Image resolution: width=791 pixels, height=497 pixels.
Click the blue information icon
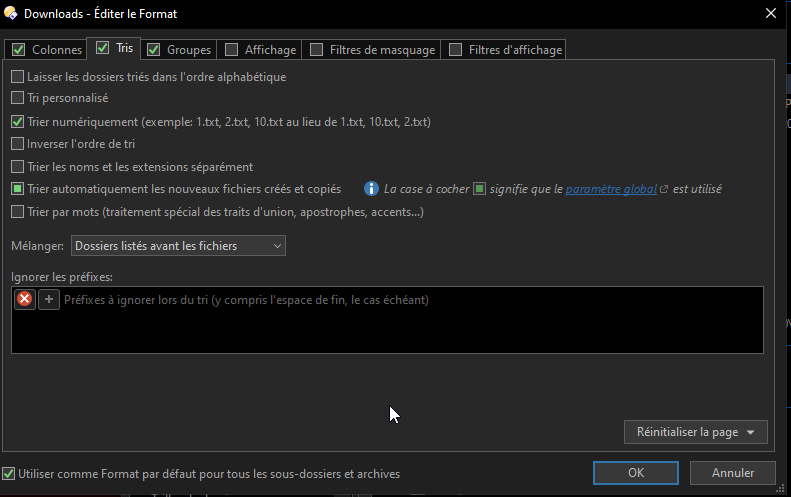coord(371,188)
